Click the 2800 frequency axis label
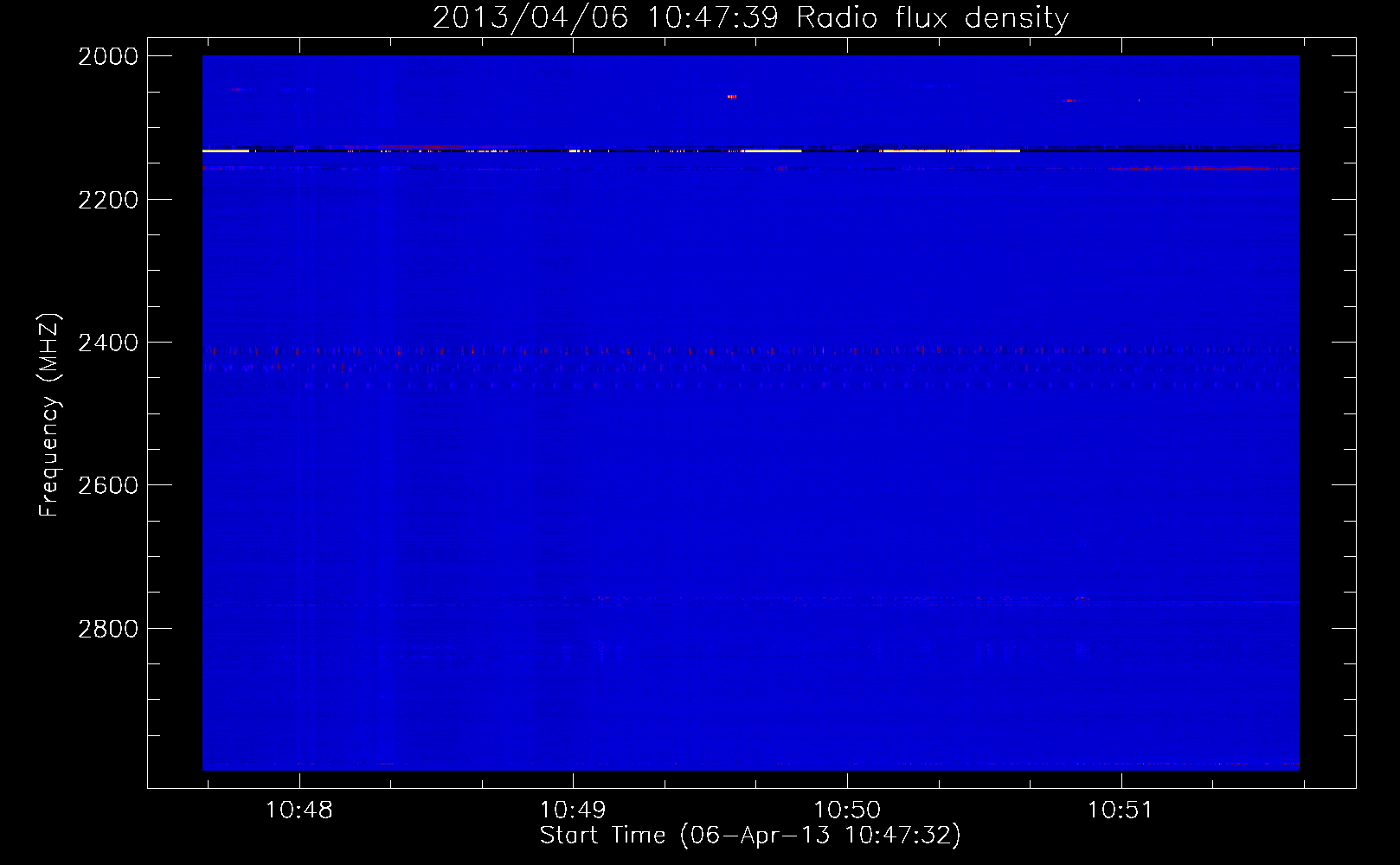Viewport: 1400px width, 865px height. tap(108, 629)
